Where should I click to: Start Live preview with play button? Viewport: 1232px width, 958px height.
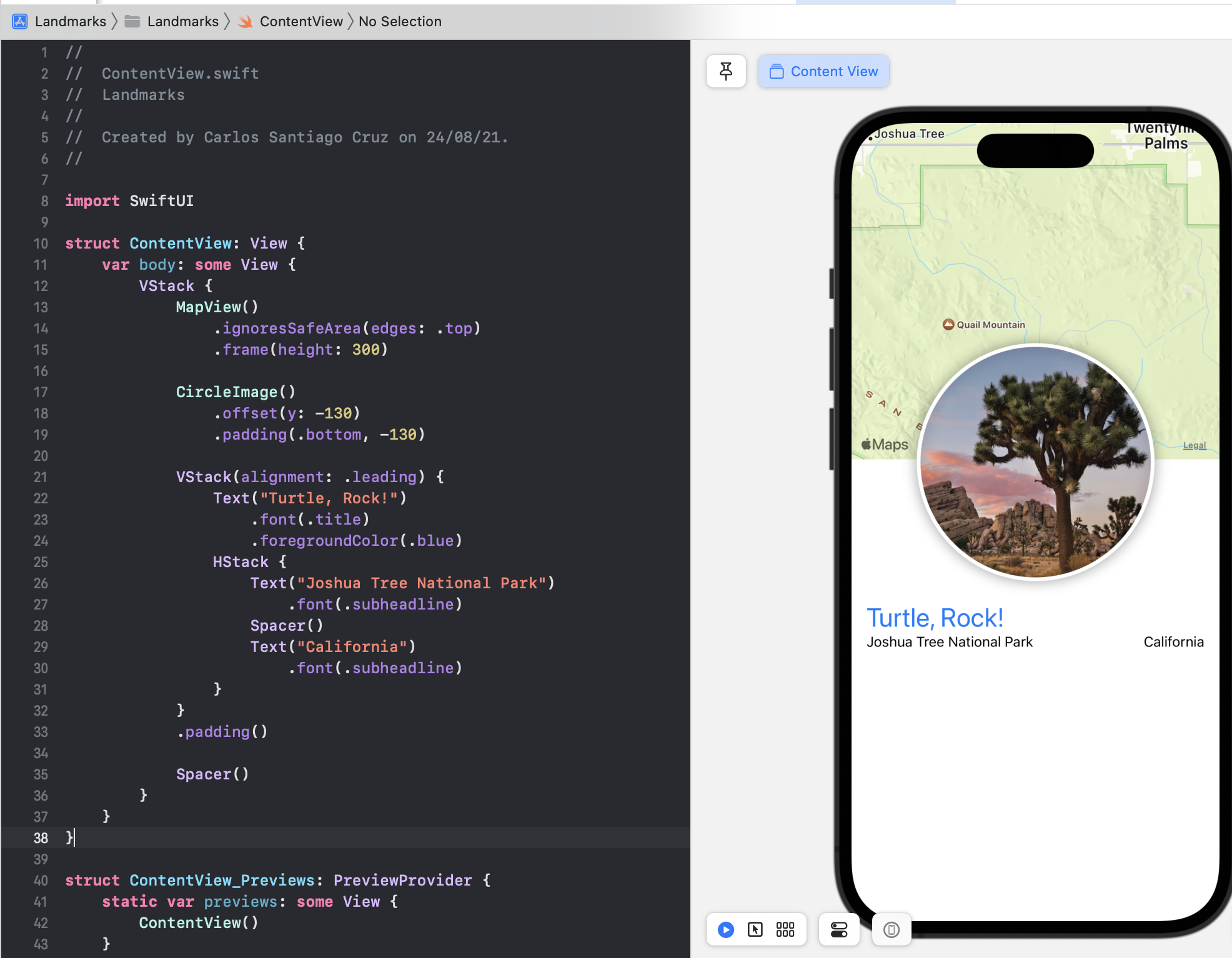(726, 930)
